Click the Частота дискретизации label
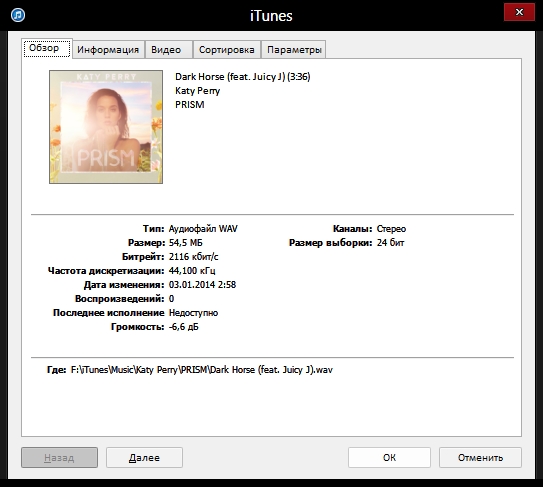The height and width of the screenshot is (487, 543). 106,271
